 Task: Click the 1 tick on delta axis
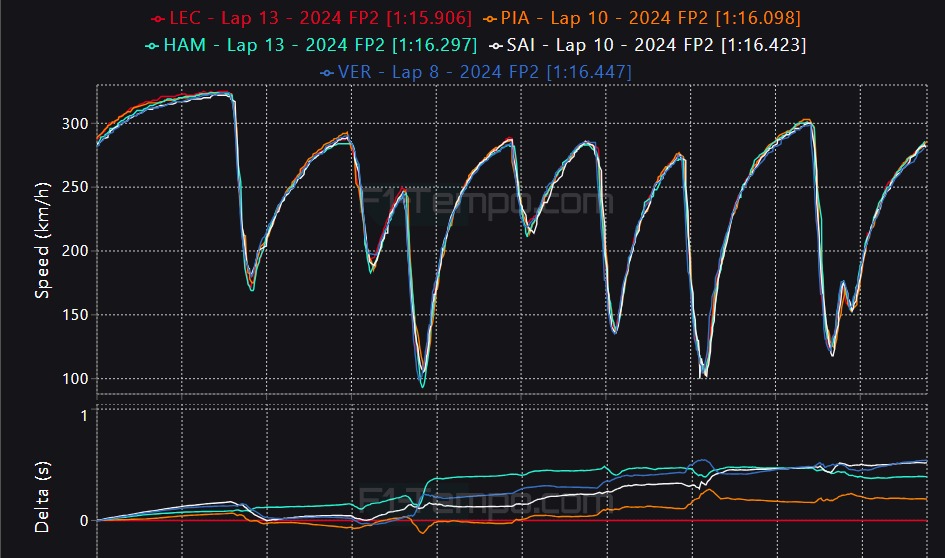(84, 415)
